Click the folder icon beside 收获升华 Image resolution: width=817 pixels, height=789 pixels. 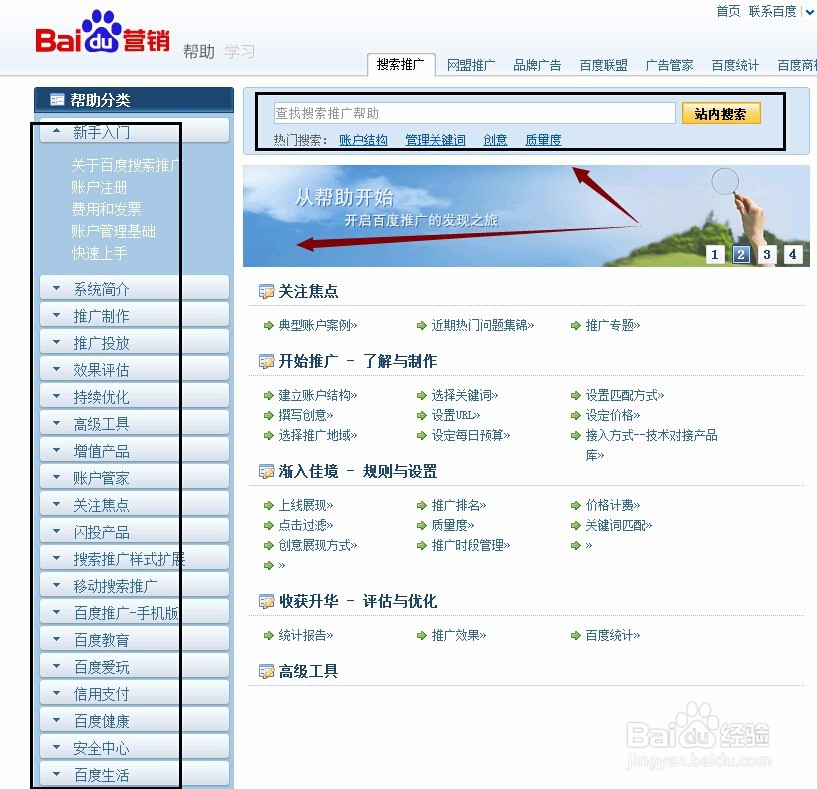pyautogui.click(x=265, y=602)
